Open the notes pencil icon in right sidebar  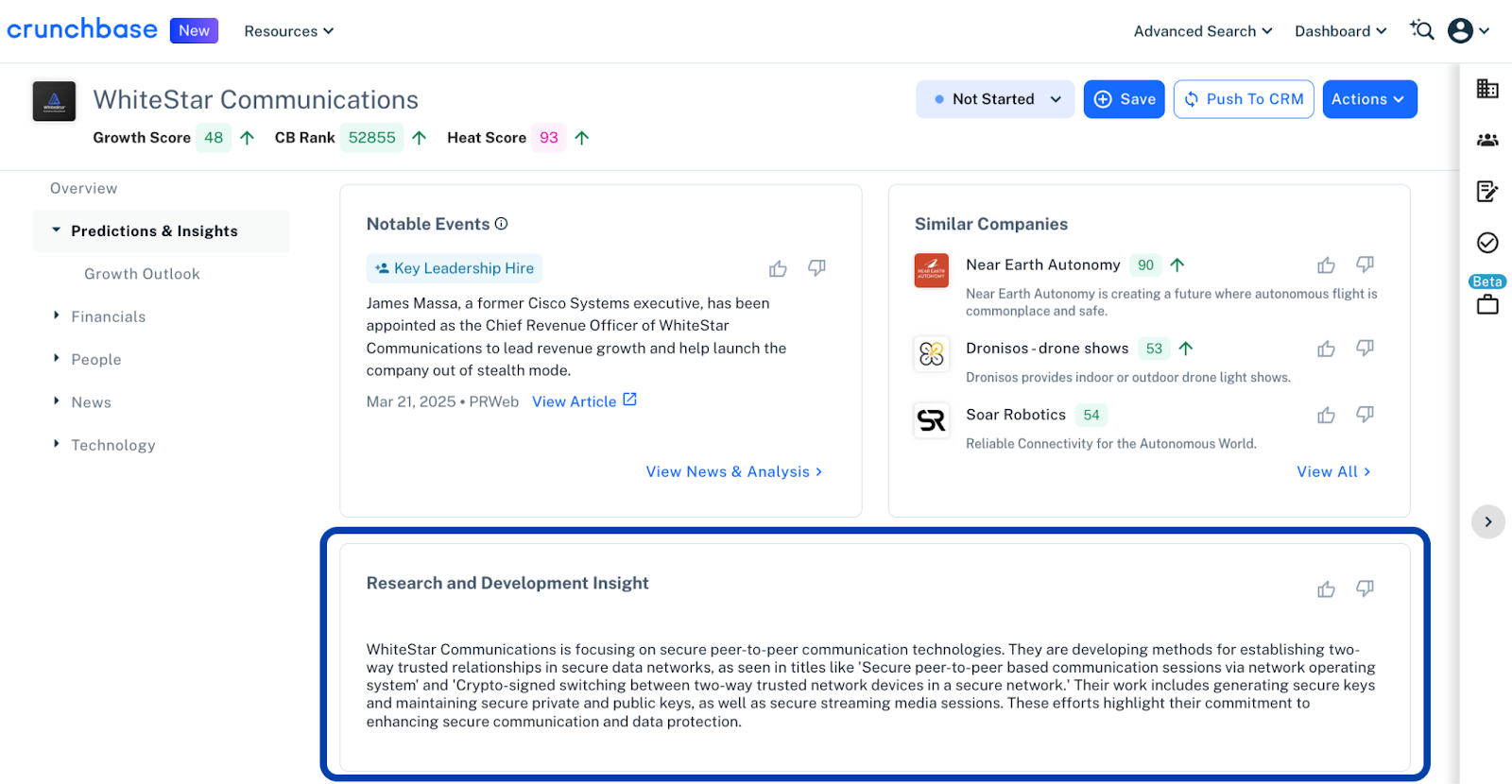1487,192
